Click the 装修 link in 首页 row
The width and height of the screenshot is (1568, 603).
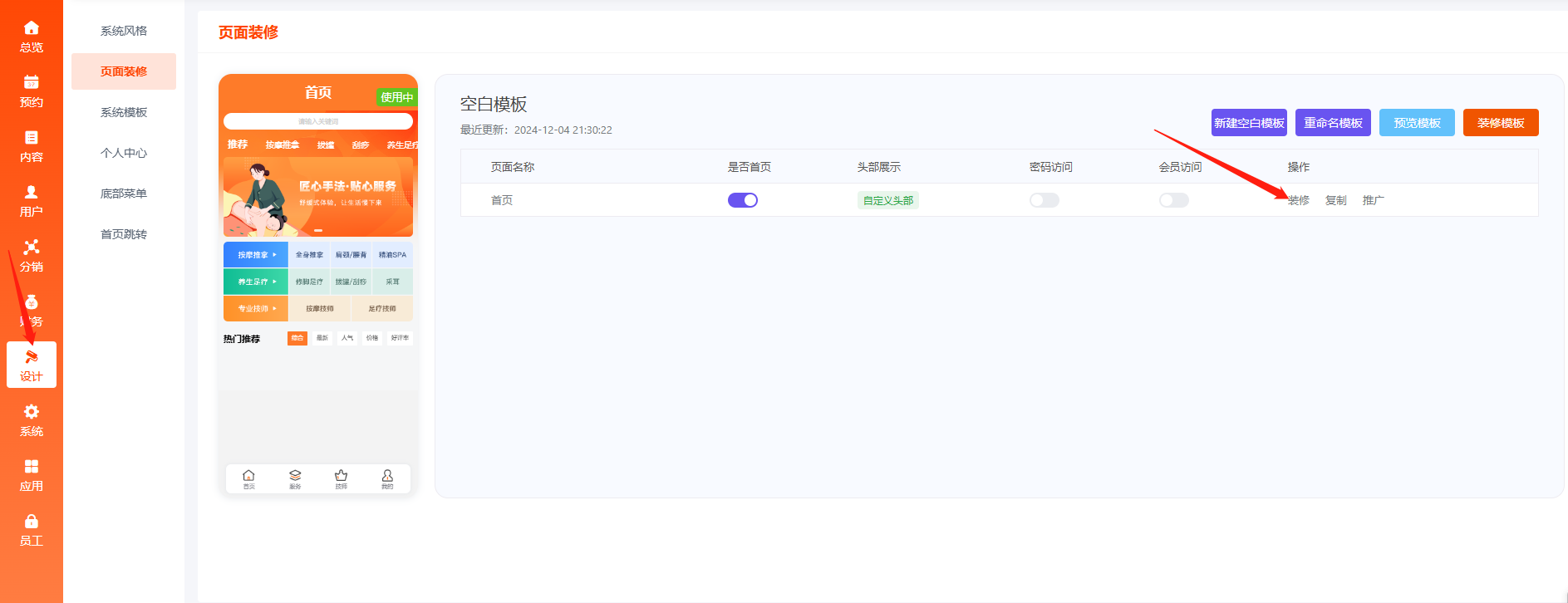tap(1299, 200)
